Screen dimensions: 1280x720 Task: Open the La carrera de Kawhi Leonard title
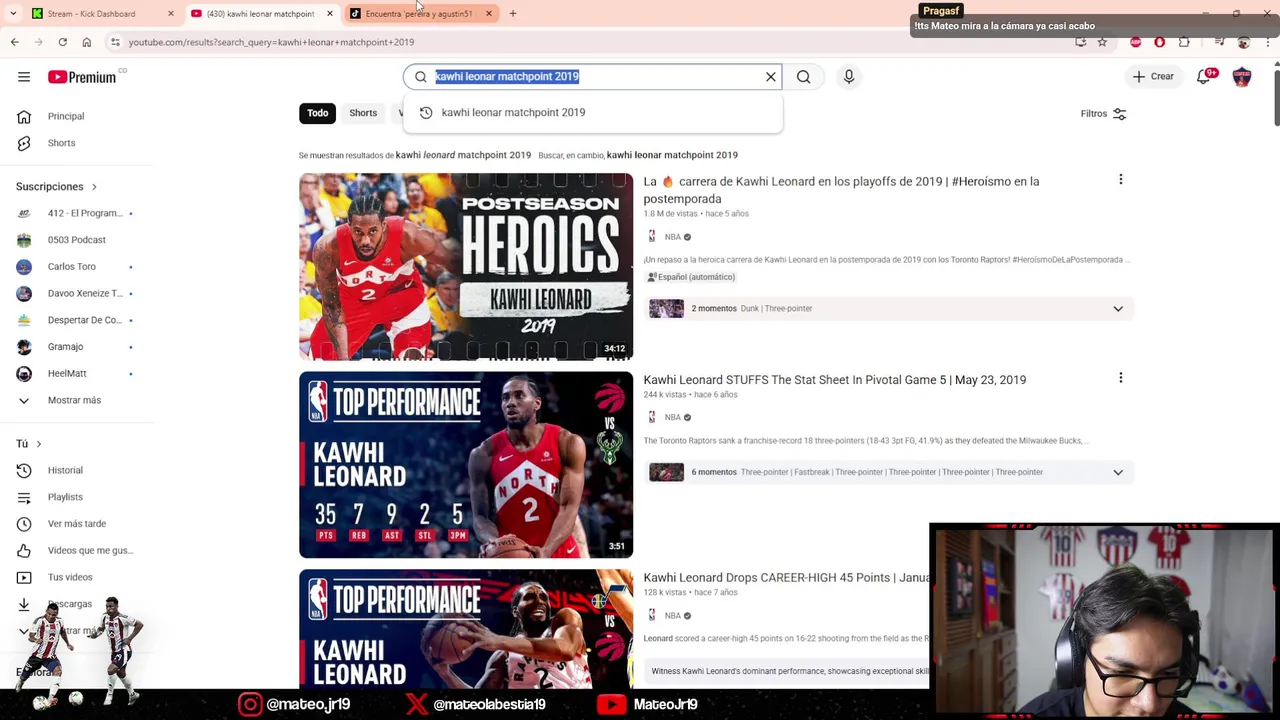click(841, 190)
